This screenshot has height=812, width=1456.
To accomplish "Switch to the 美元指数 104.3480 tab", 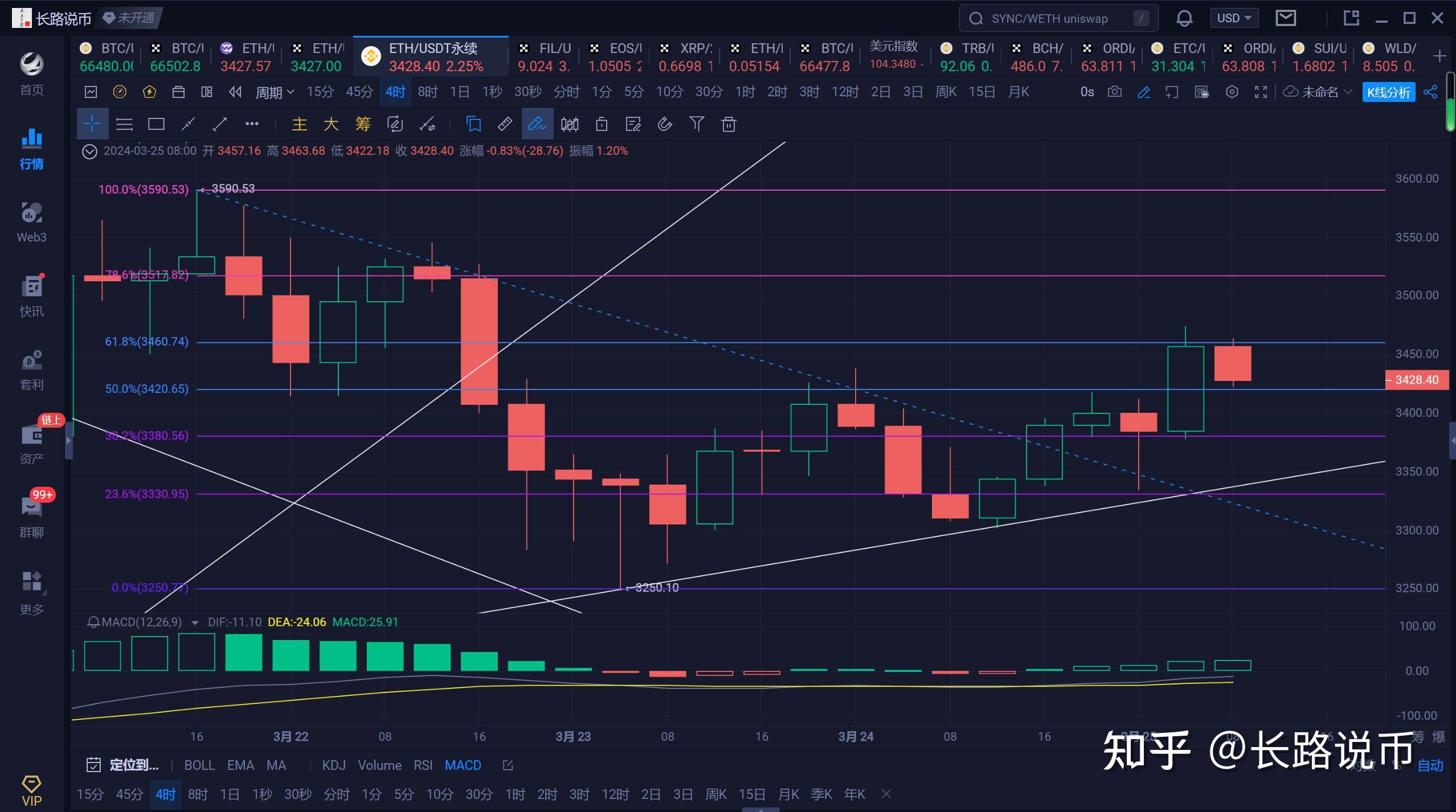I will (896, 55).
